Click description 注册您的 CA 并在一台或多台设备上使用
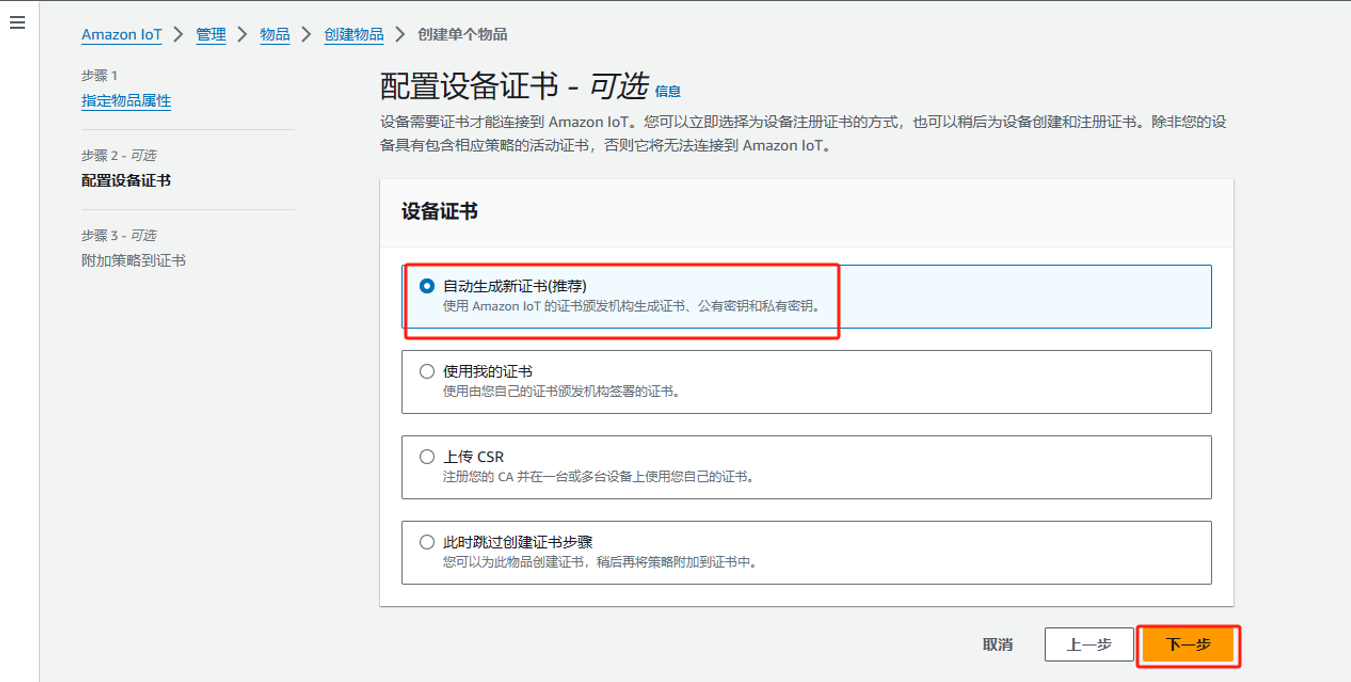Viewport: 1351px width, 682px height. (598, 477)
